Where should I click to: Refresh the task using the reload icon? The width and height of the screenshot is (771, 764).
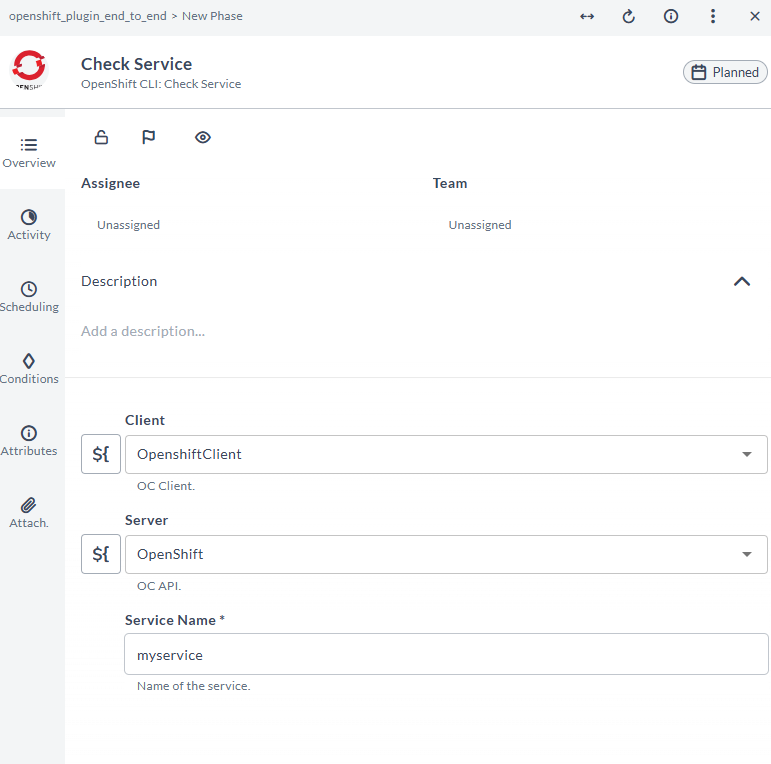[628, 17]
